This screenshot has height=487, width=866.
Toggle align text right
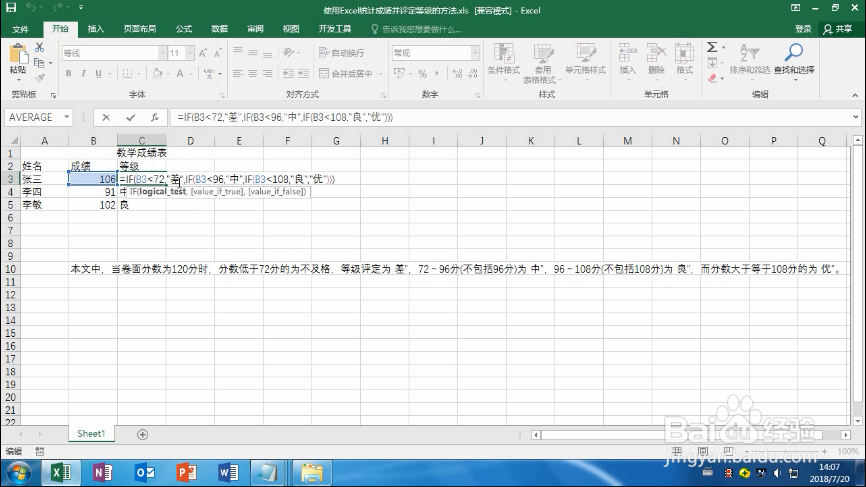[267, 73]
